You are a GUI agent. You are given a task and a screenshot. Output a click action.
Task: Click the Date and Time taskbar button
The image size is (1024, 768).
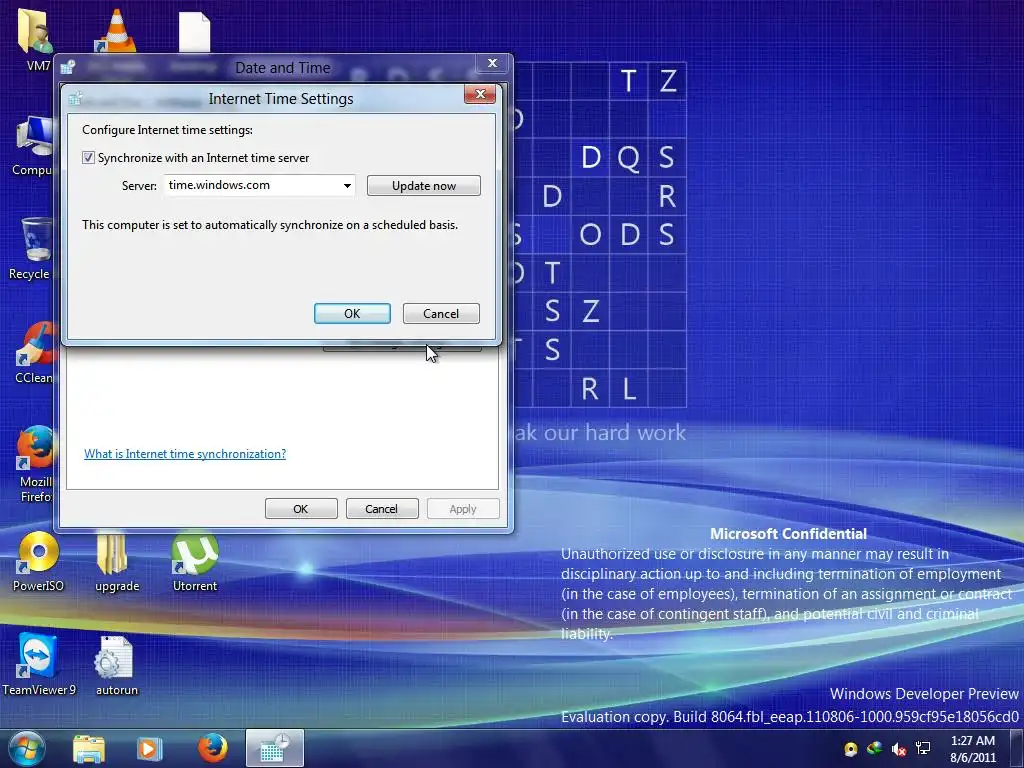(x=275, y=748)
